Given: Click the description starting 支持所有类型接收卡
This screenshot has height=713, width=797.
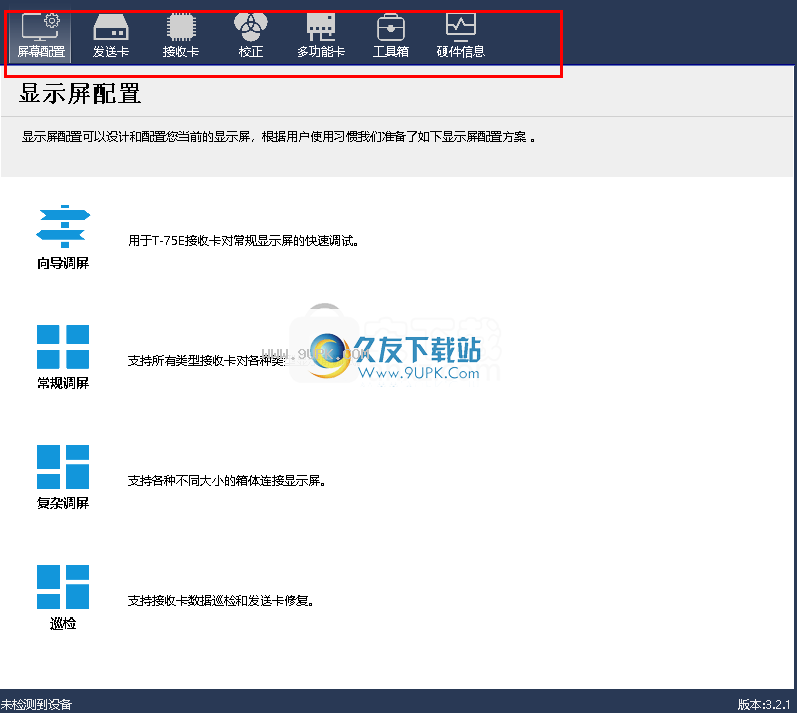Looking at the screenshot, I should pos(207,361).
